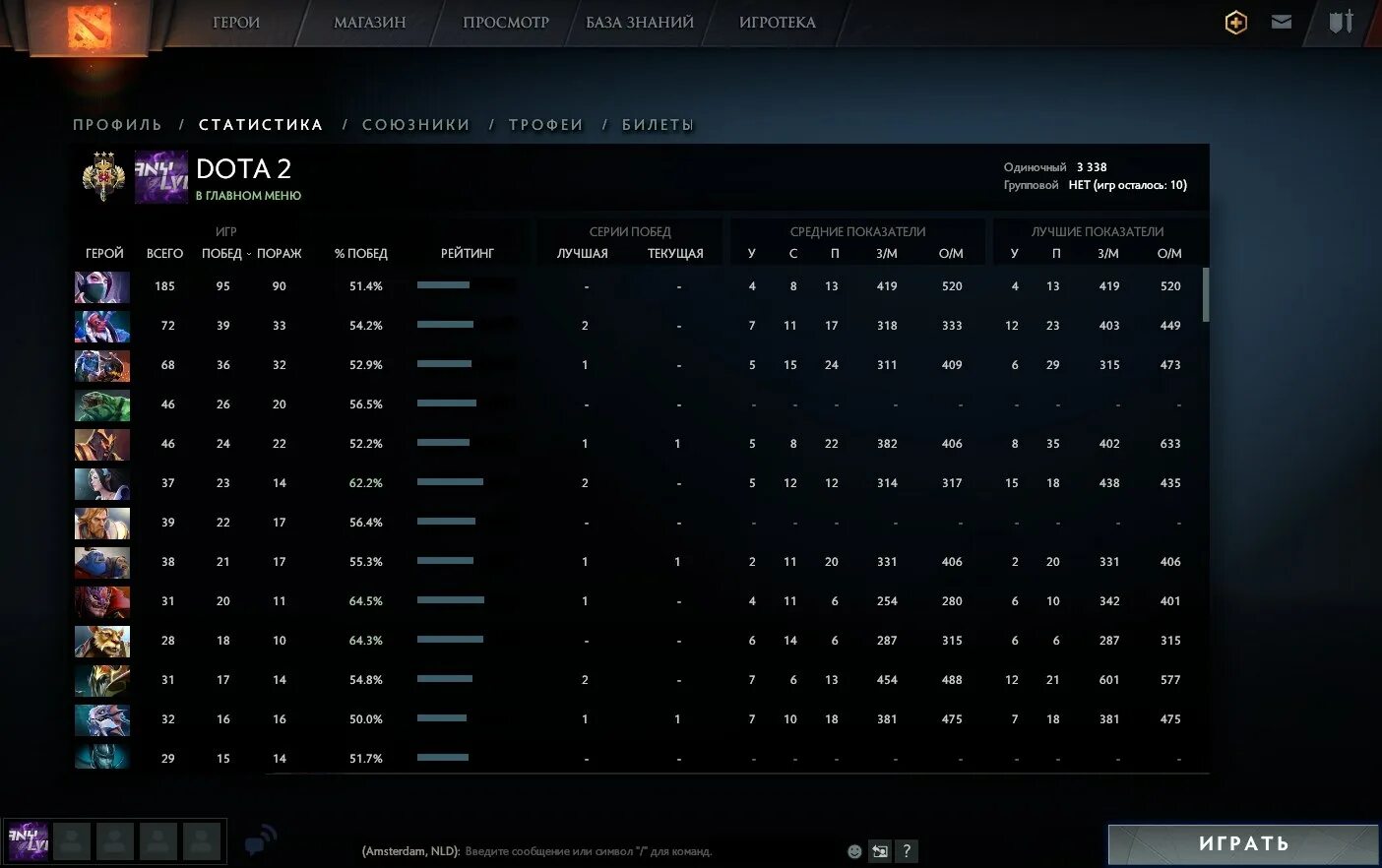This screenshot has height=868, width=1382.
Task: Select the hero portrait with 54.8% win rate
Action: [102, 681]
